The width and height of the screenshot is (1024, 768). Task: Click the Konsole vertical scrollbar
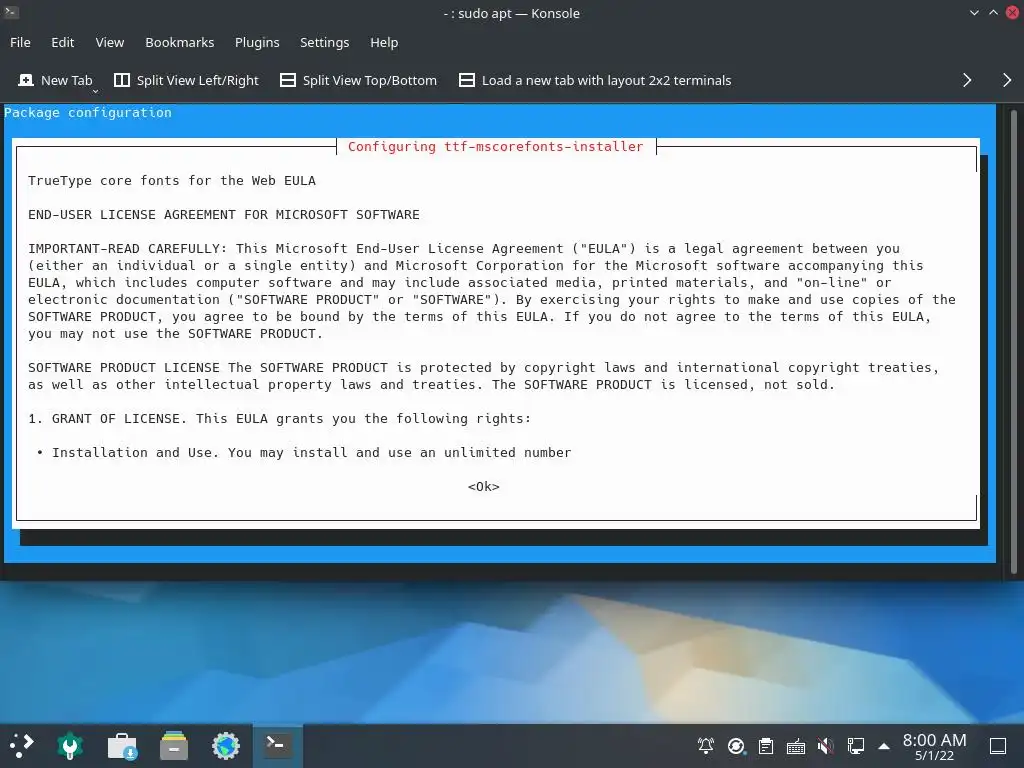1014,342
